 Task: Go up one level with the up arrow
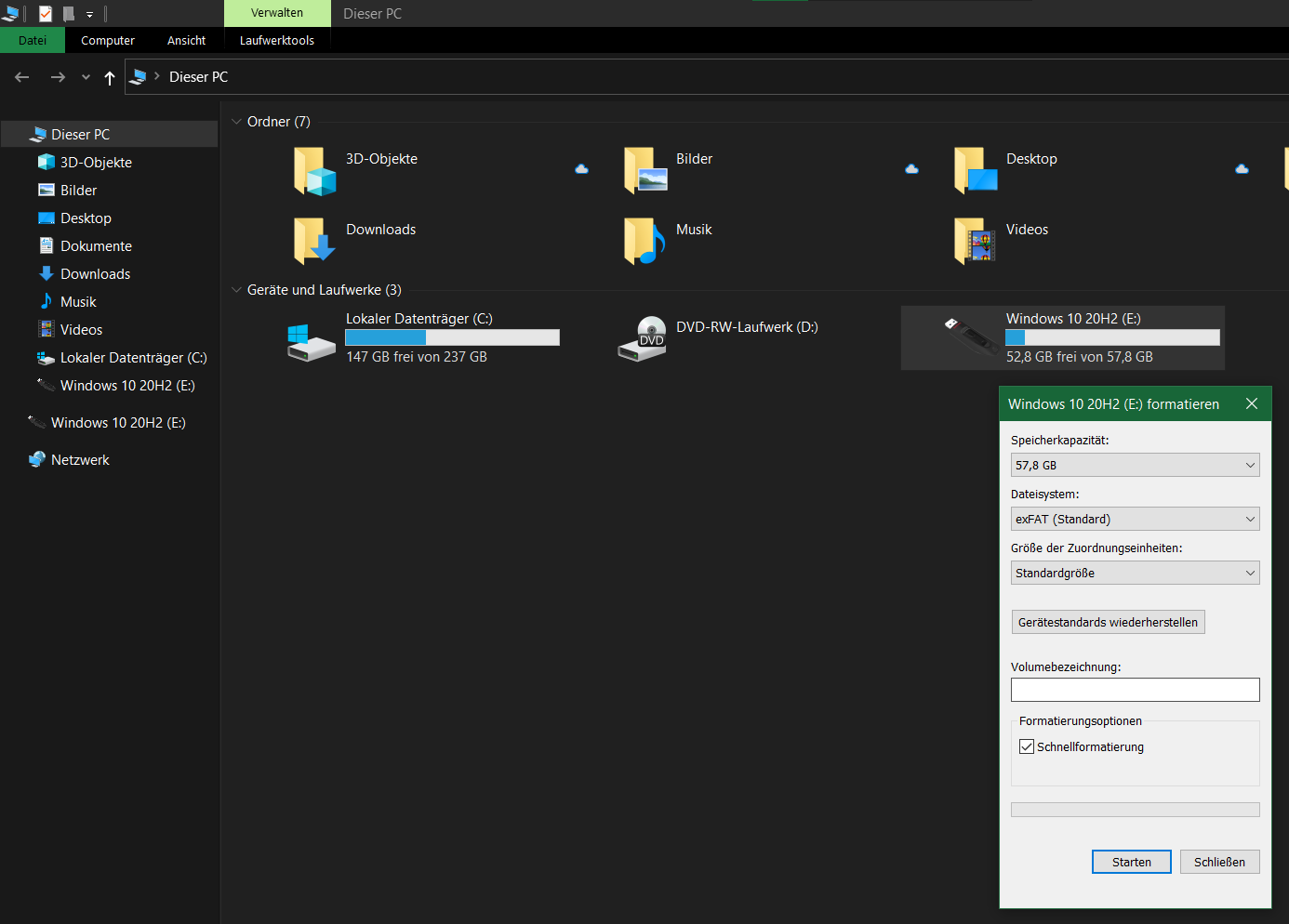click(110, 78)
